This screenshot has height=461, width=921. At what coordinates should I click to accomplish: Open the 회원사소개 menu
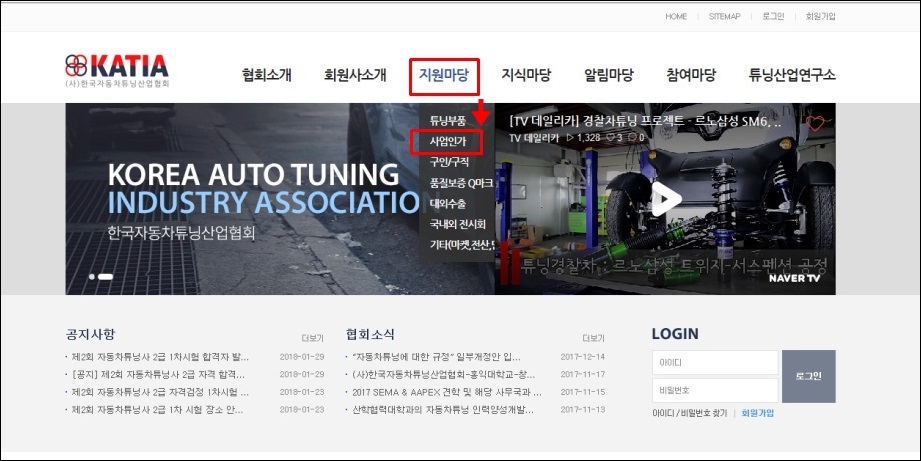coord(355,75)
